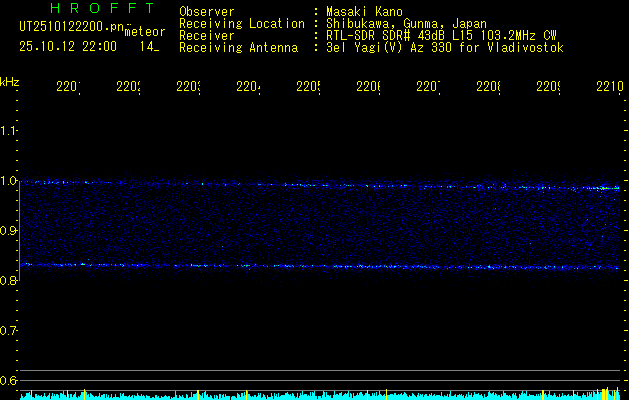The width and height of the screenshot is (629, 400).
Task: Click the bright green spot at upper band's right end
Action: pyautogui.click(x=604, y=188)
